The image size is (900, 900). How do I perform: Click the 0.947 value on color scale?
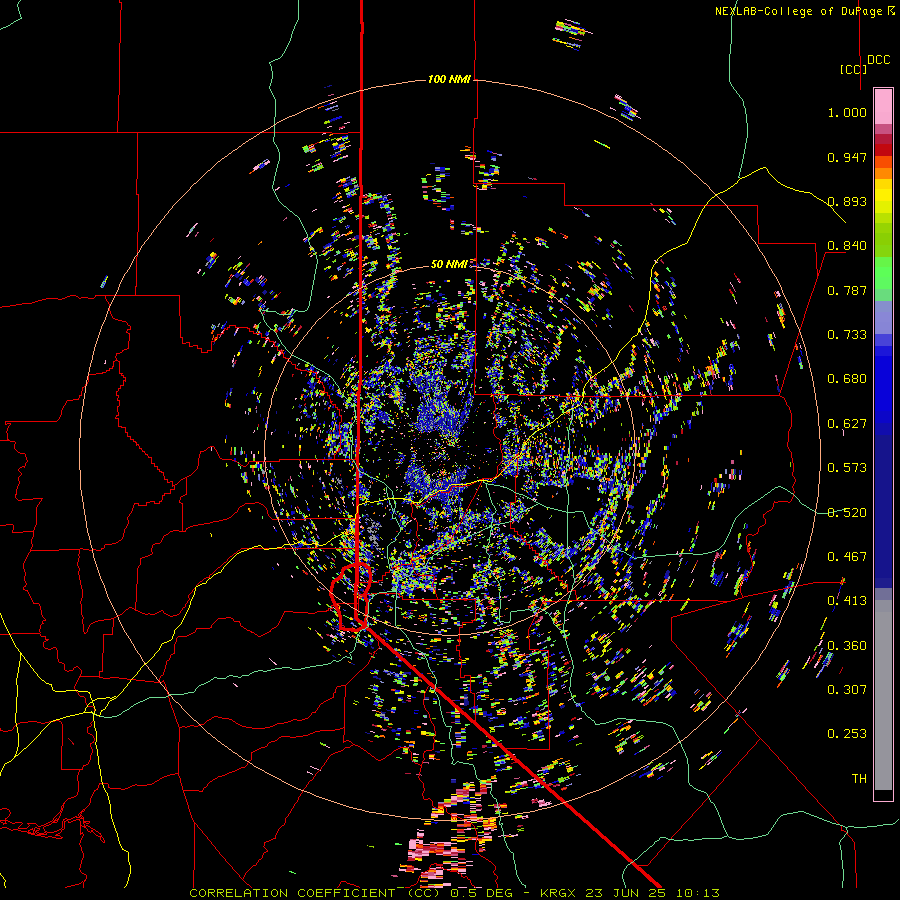tap(847, 157)
